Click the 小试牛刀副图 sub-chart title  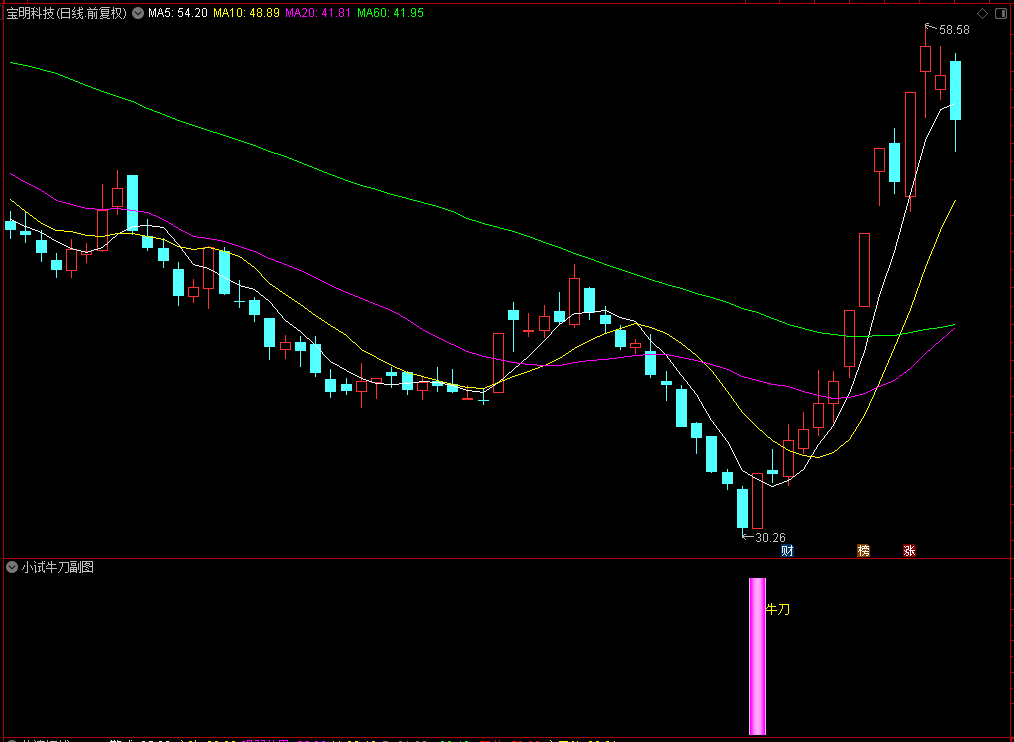(x=58, y=567)
